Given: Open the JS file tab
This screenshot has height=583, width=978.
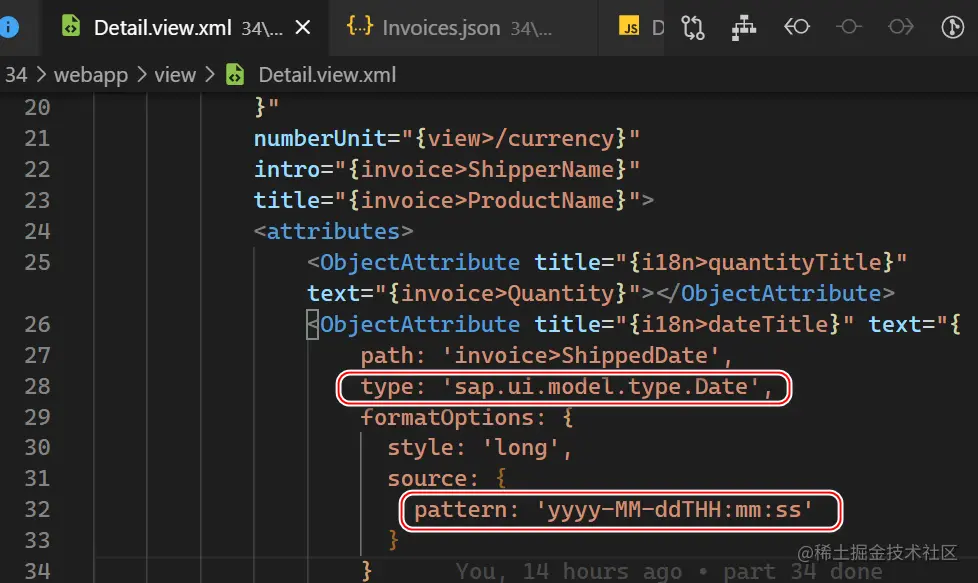Looking at the screenshot, I should (631, 27).
